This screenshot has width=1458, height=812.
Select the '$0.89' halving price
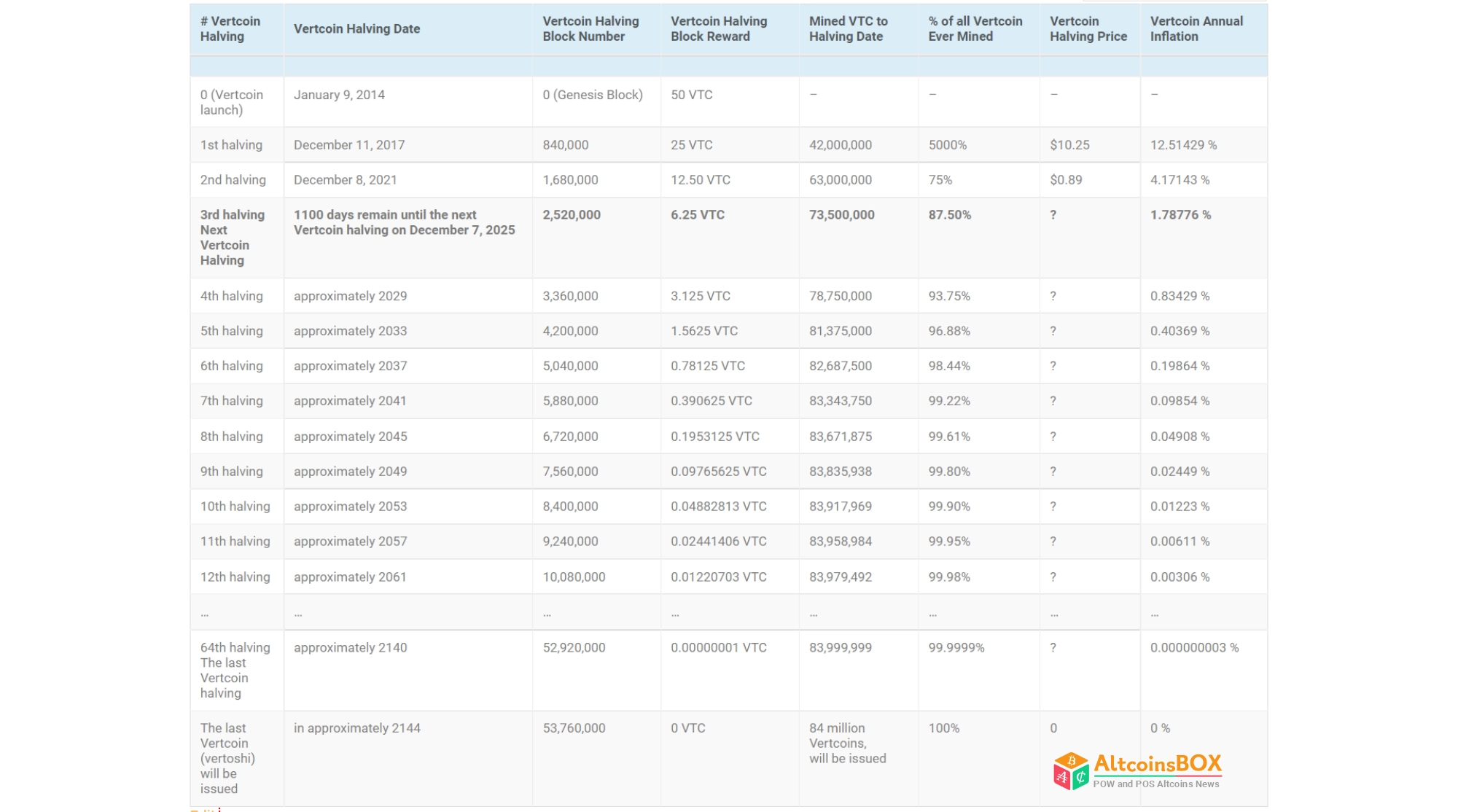pyautogui.click(x=1066, y=180)
